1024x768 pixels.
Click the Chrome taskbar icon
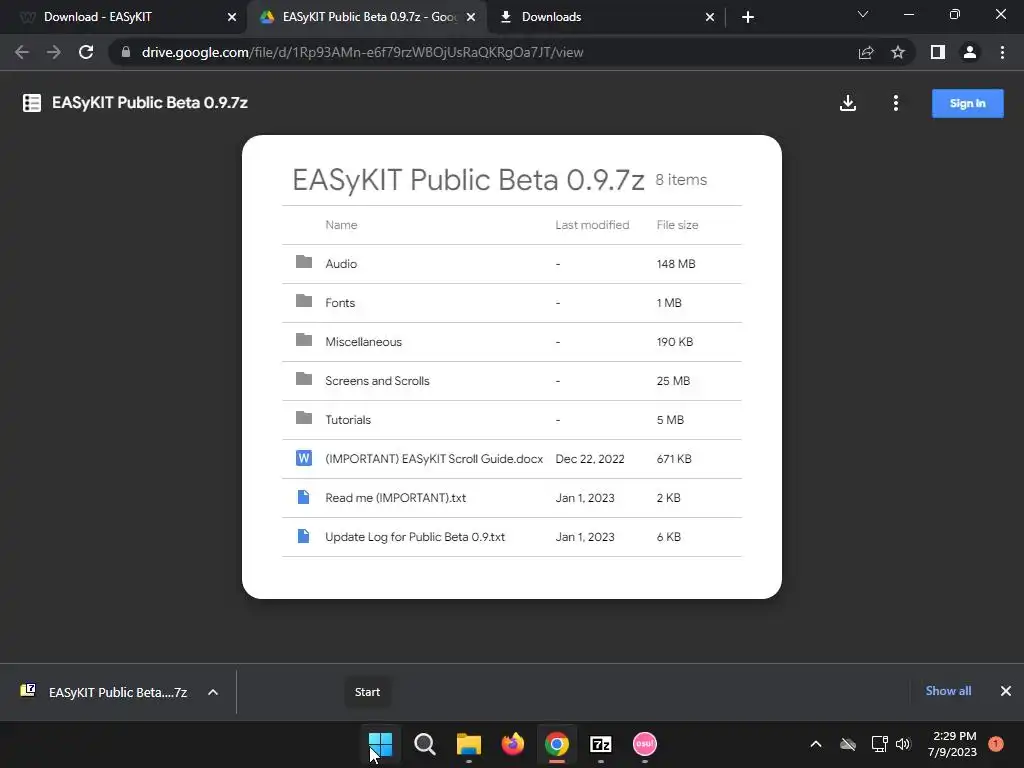point(557,744)
